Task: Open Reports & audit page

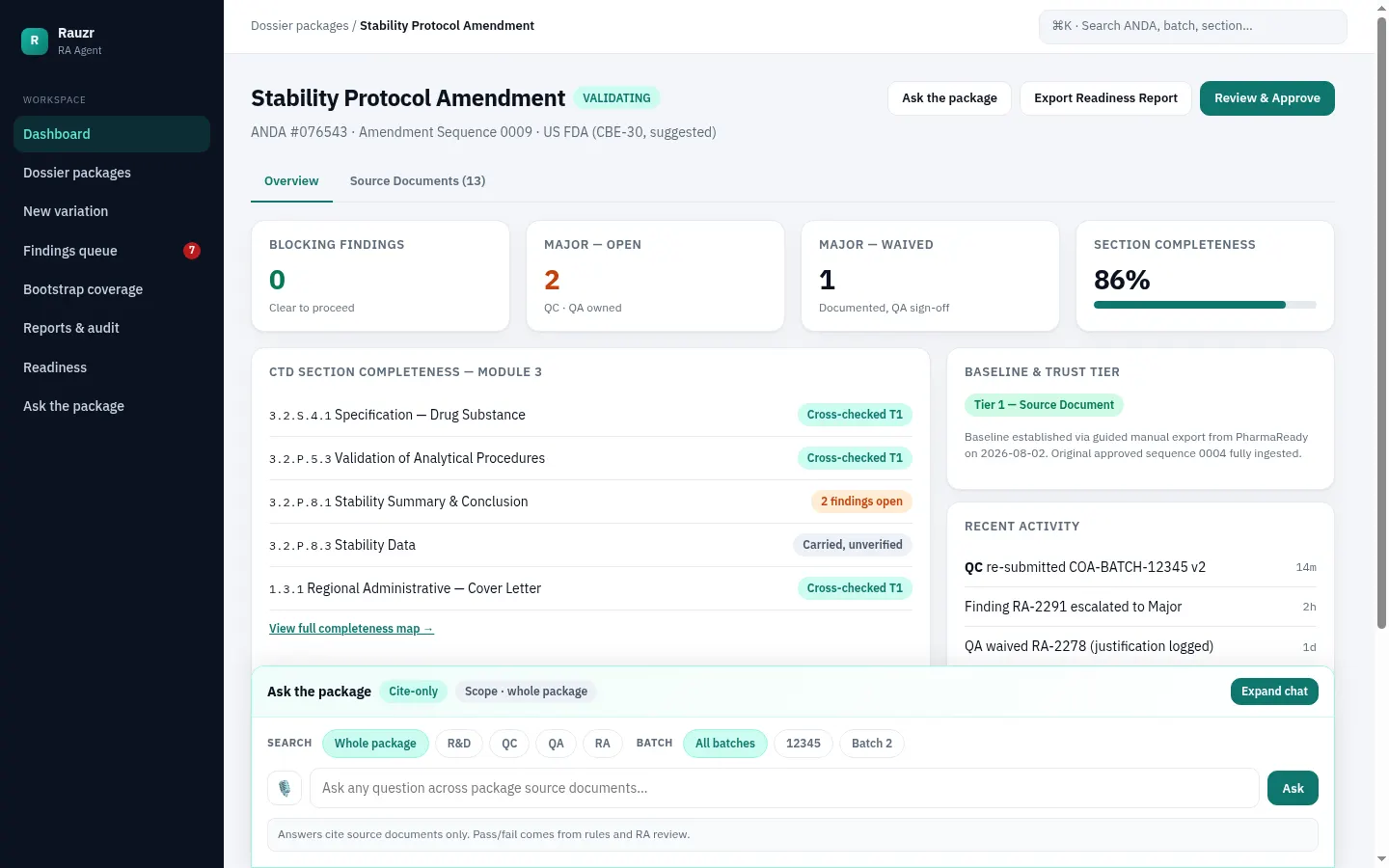Action: 112,328
